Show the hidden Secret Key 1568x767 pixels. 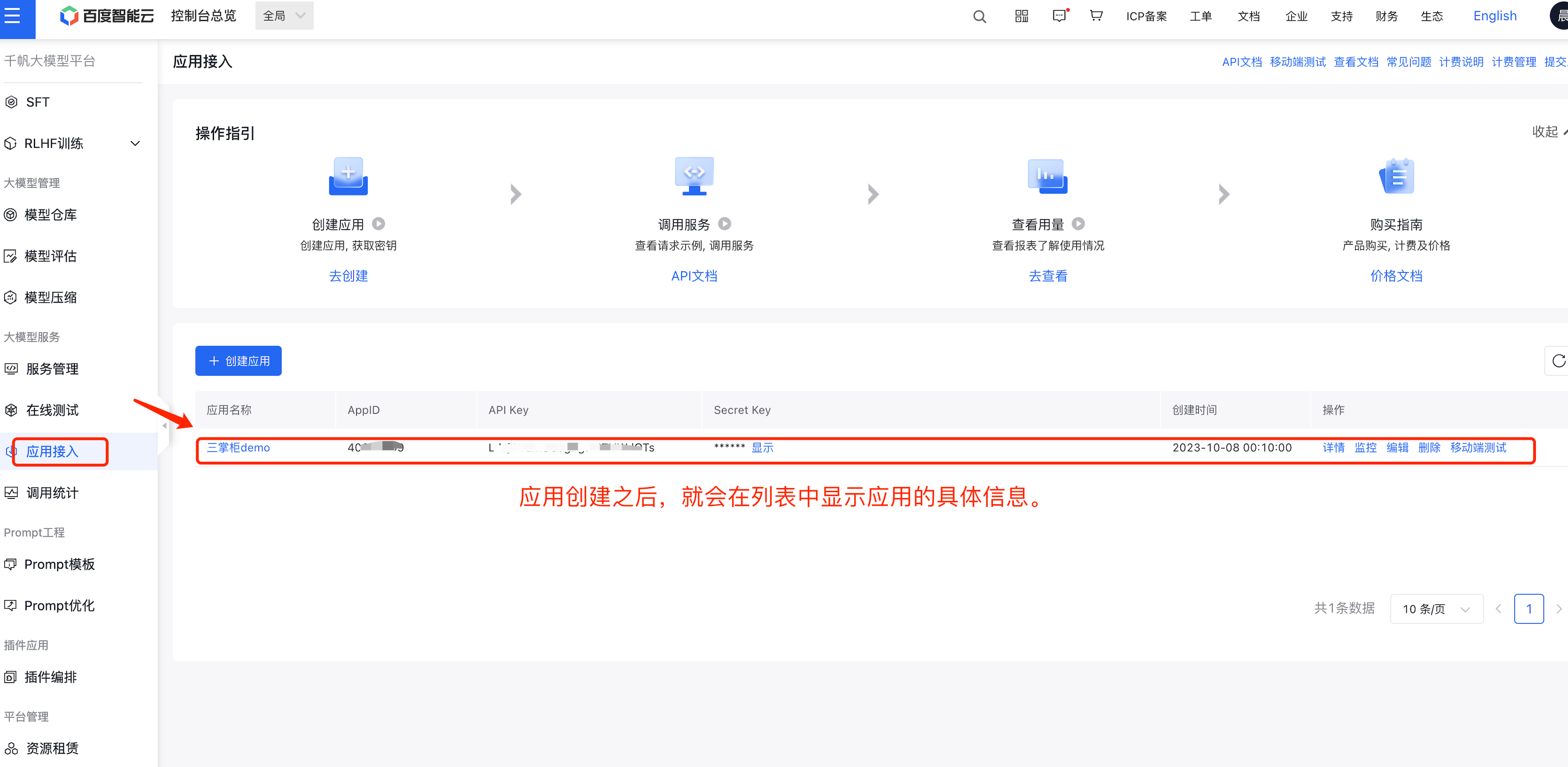[x=762, y=448]
